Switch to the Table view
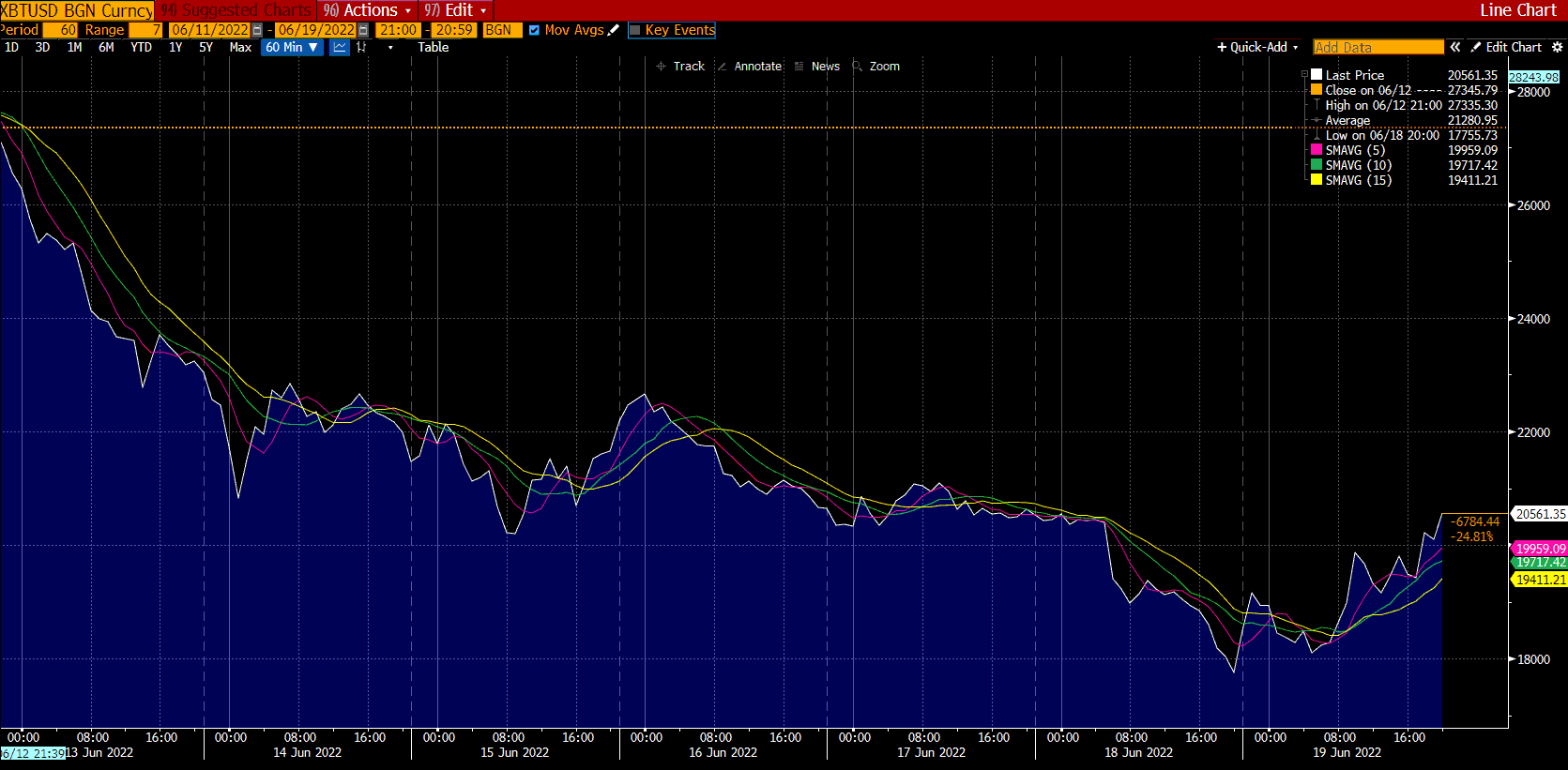This screenshot has width=1568, height=770. [433, 47]
